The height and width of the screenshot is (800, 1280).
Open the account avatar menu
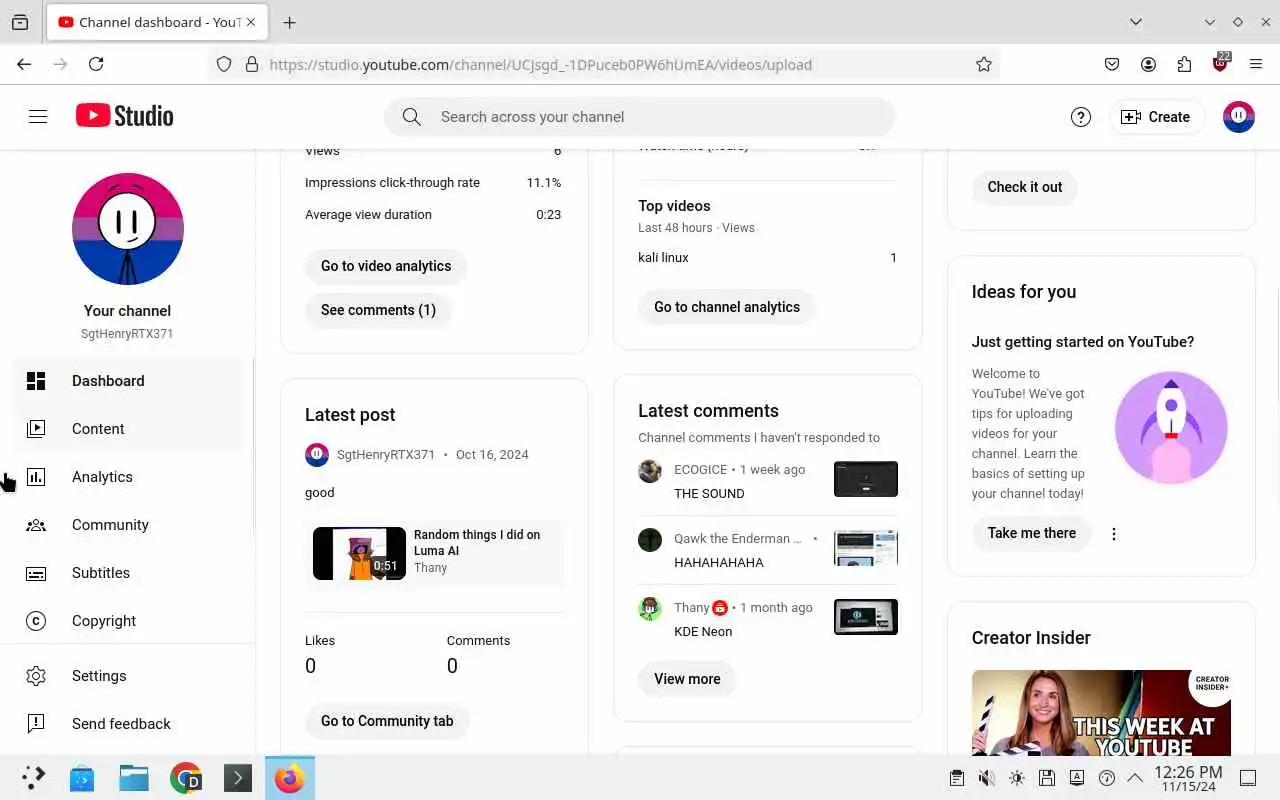coord(1238,117)
